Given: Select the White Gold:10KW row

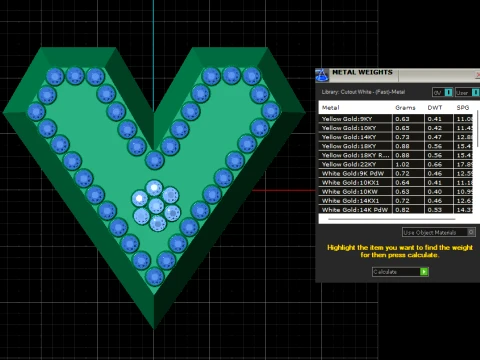Looking at the screenshot, I should tap(396, 192).
